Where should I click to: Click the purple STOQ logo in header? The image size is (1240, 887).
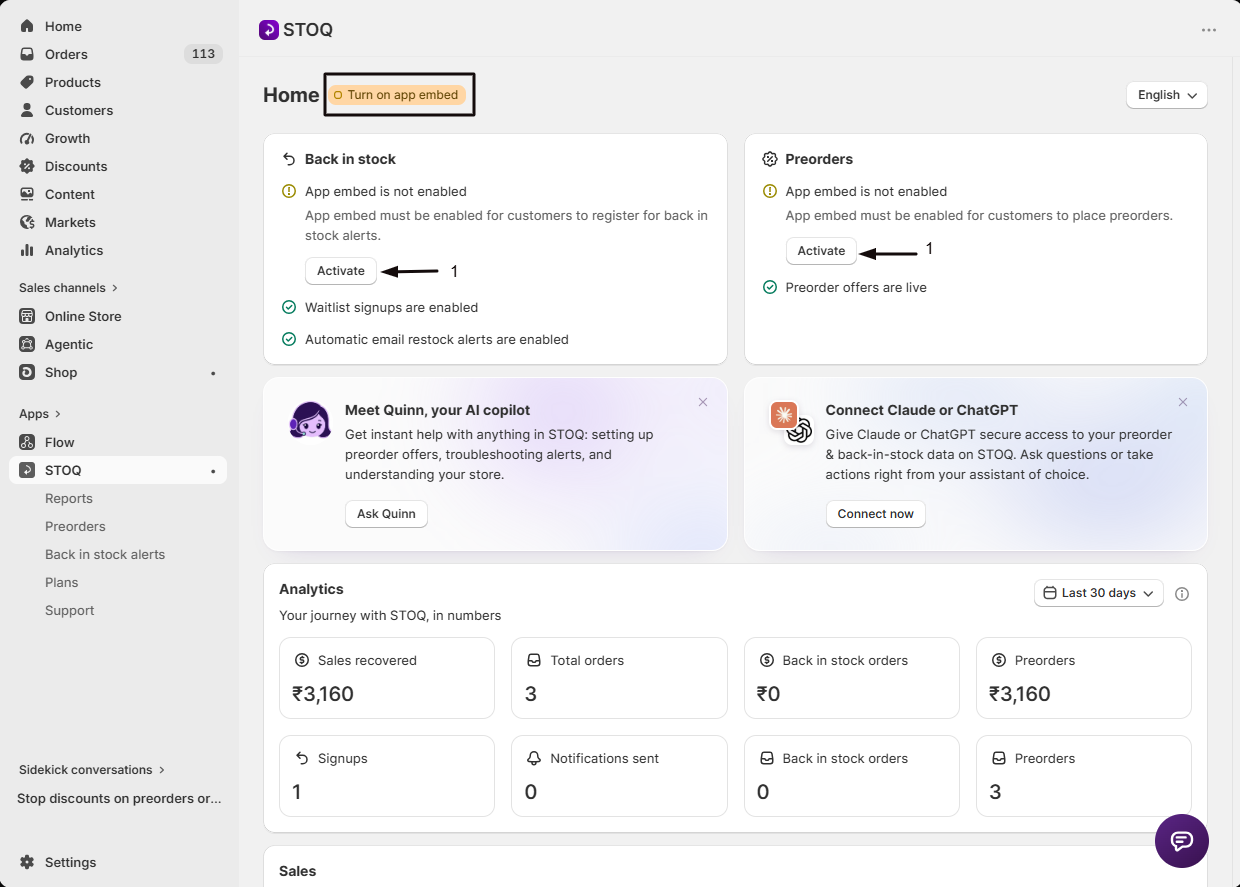(x=268, y=30)
